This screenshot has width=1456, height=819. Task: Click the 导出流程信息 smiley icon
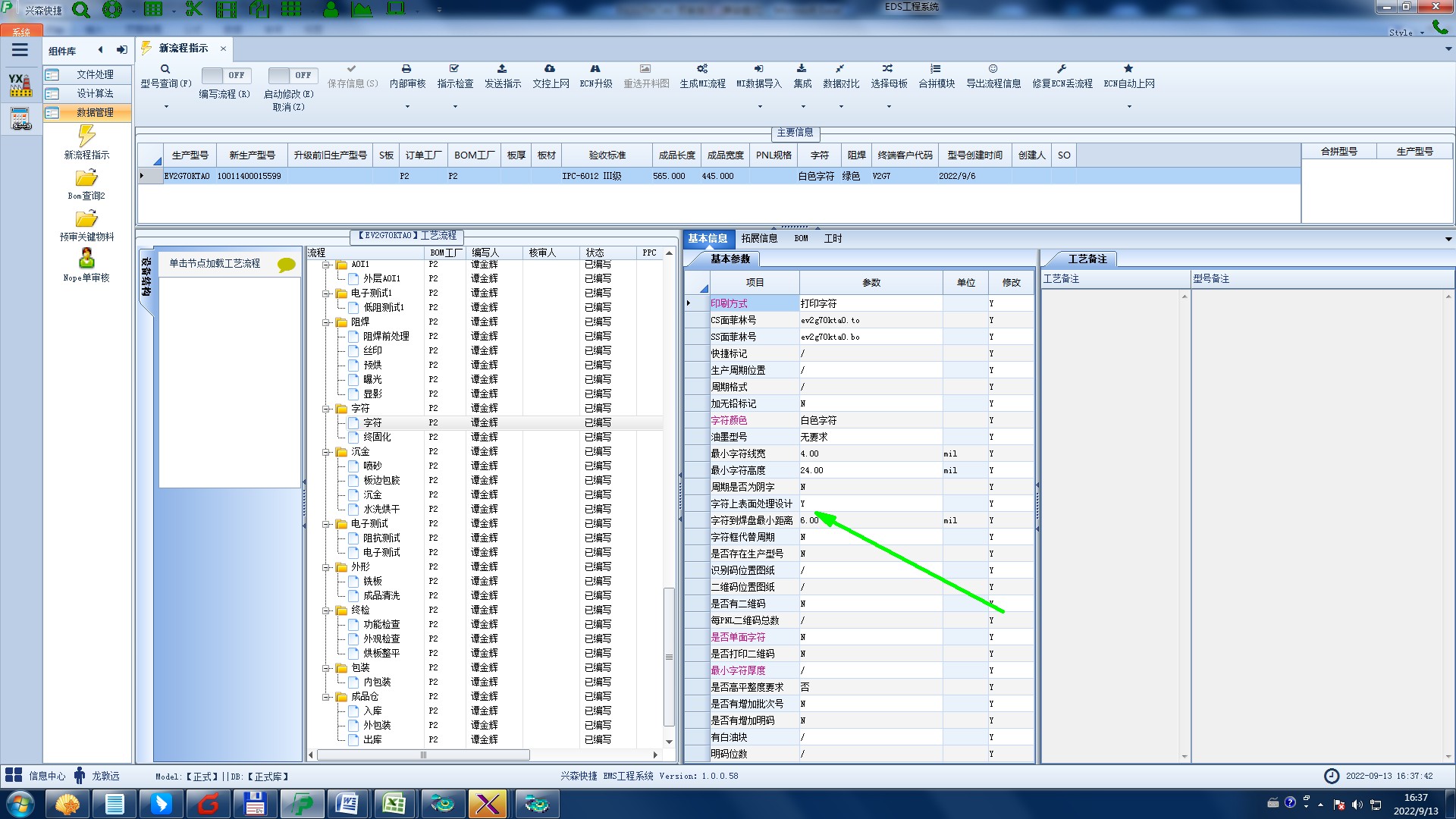(993, 69)
